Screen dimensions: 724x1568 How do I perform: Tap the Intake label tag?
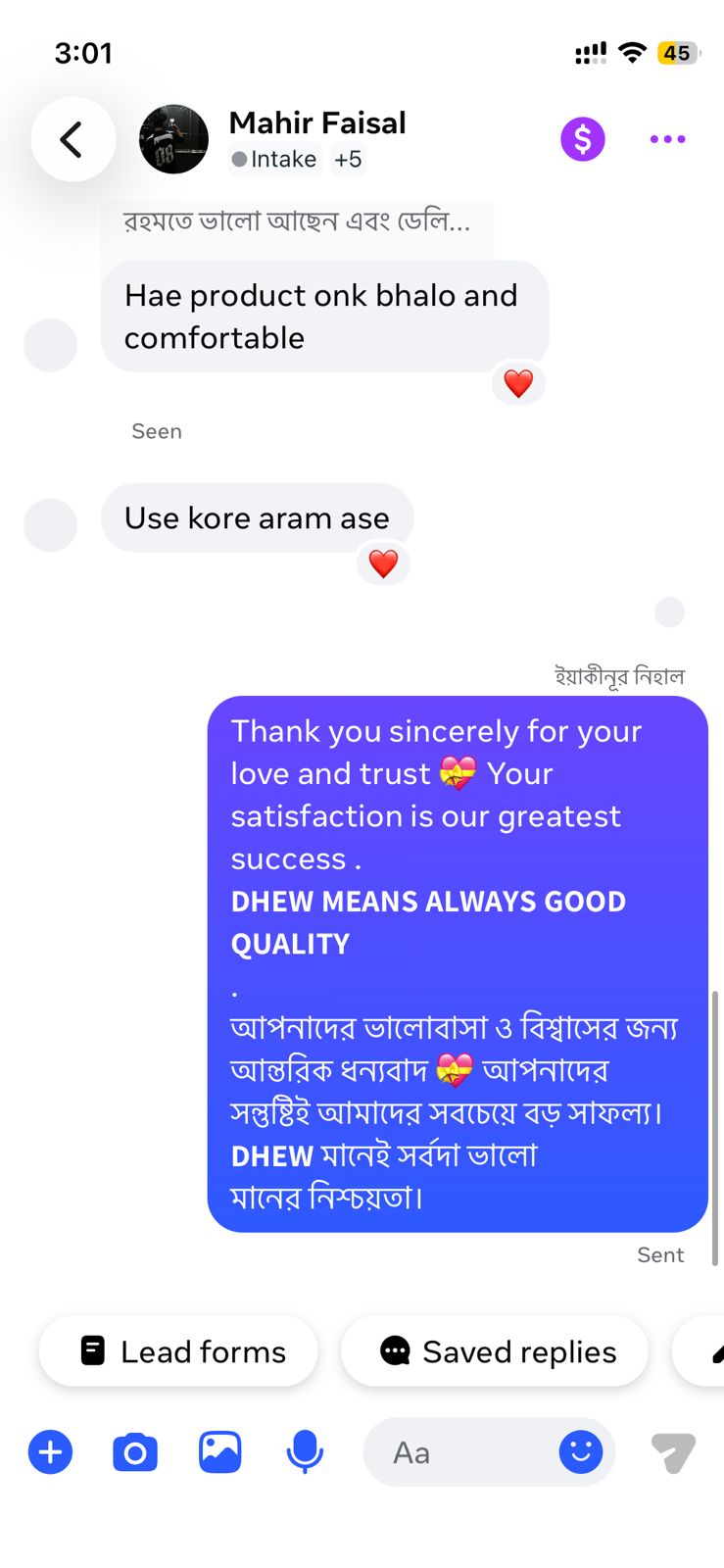pyautogui.click(x=273, y=159)
